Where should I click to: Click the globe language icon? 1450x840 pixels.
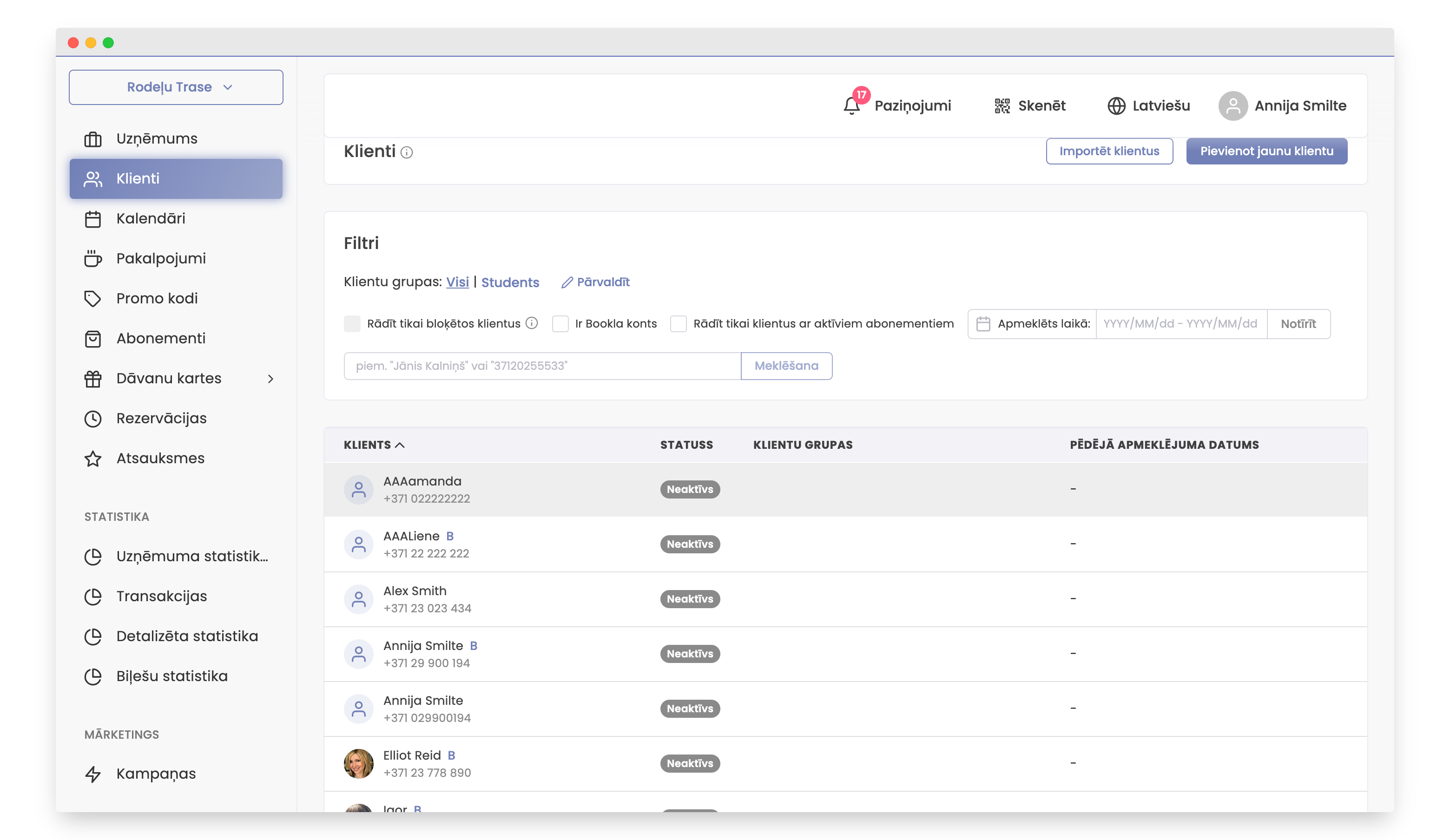point(1116,106)
